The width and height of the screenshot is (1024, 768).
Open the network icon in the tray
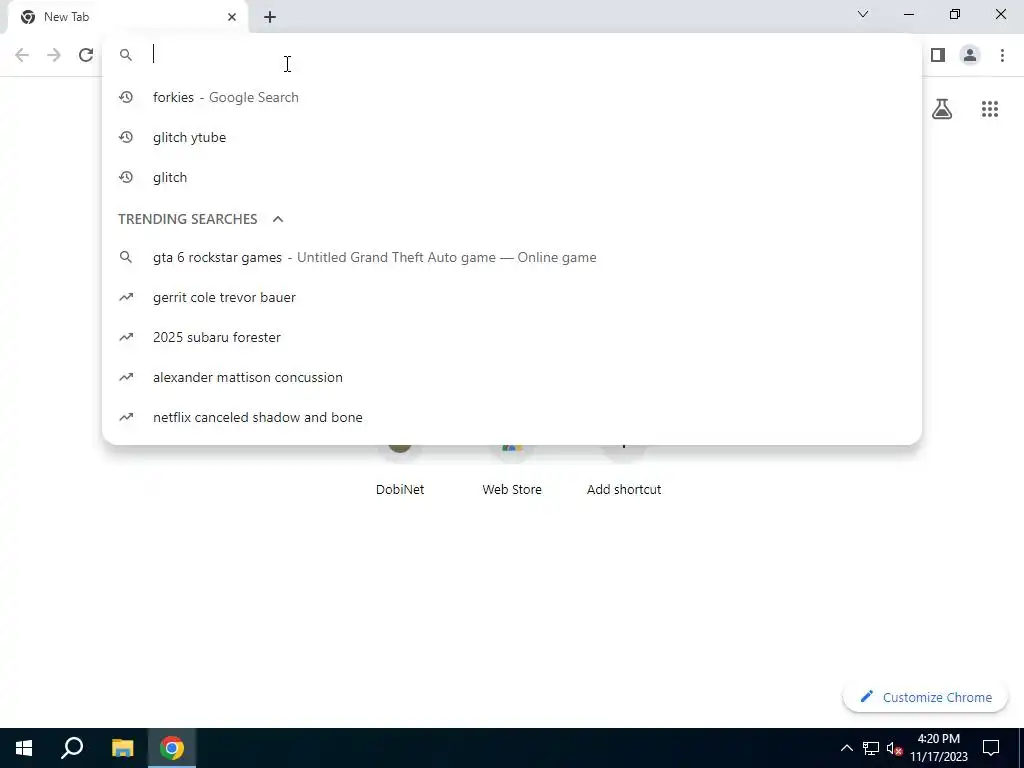[871, 748]
